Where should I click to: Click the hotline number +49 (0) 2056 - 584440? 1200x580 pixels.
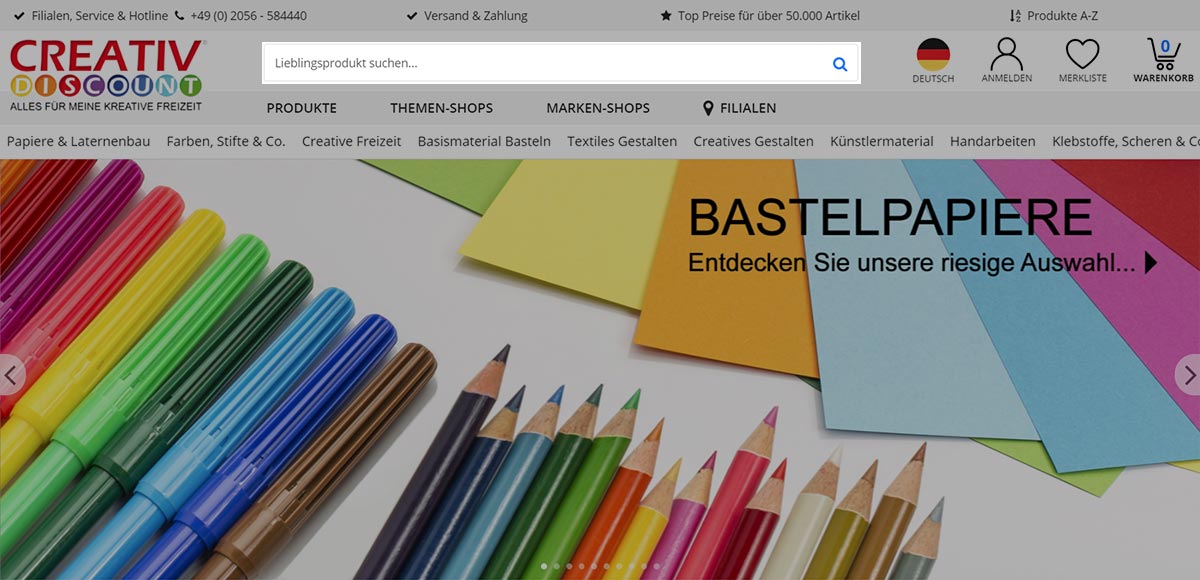coord(248,16)
